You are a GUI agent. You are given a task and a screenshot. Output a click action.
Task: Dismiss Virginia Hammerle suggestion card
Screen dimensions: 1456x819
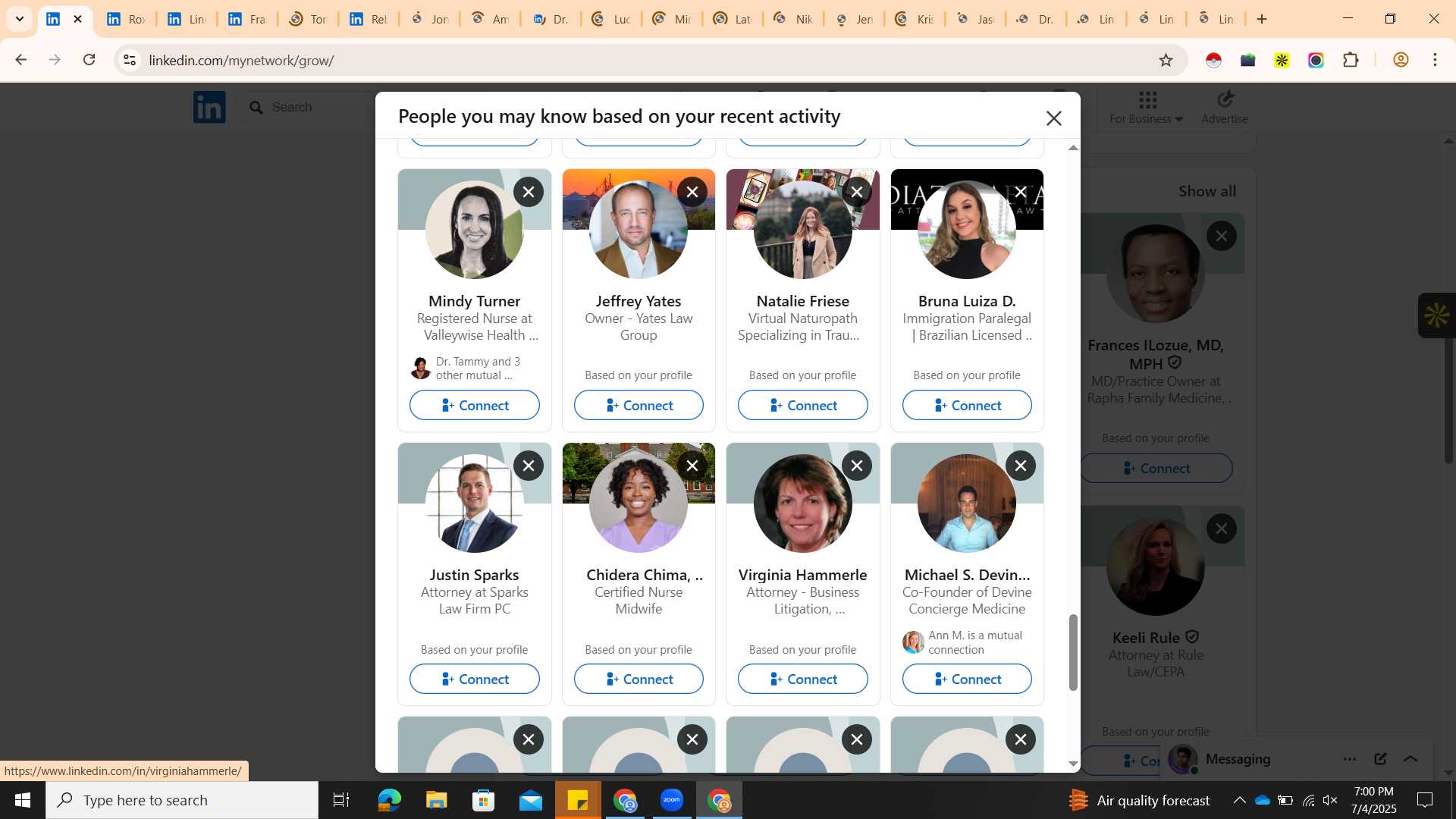857,466
